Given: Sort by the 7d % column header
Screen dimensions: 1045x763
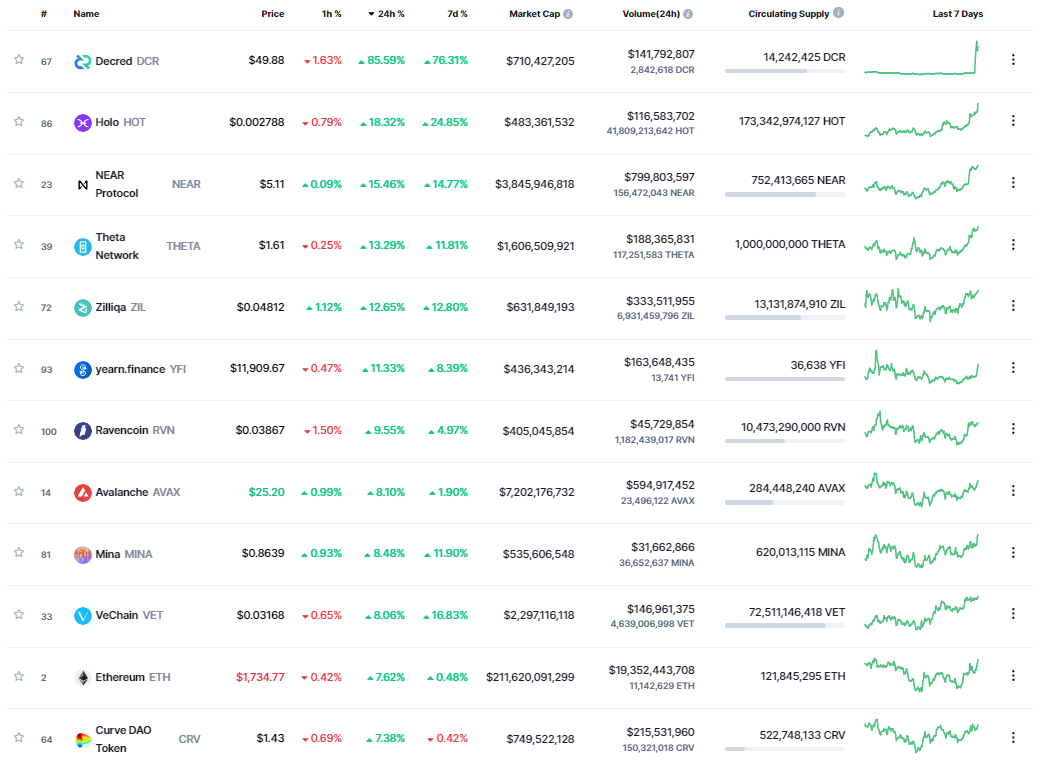Looking at the screenshot, I should pyautogui.click(x=457, y=14).
